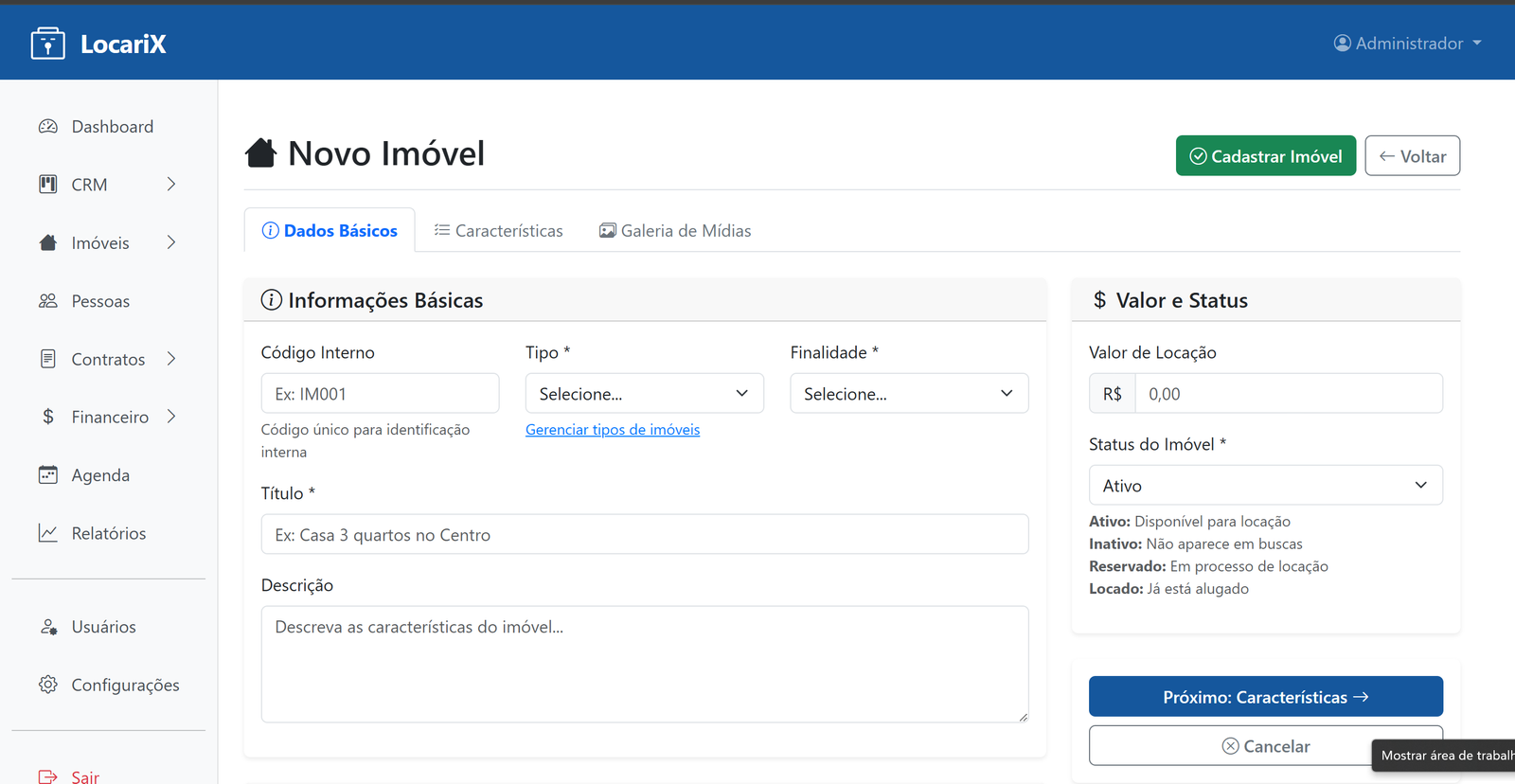Image resolution: width=1515 pixels, height=784 pixels.
Task: Expand the Imóveis submenu chevron
Action: tap(171, 242)
